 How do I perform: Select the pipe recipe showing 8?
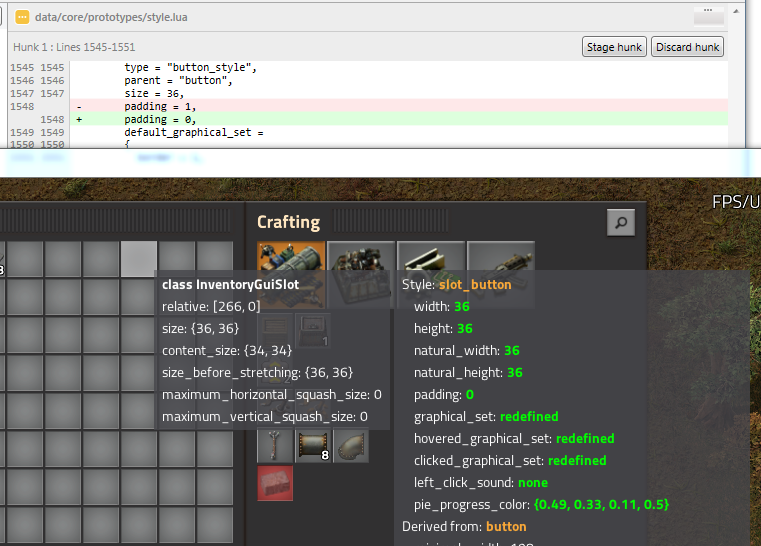click(313, 446)
